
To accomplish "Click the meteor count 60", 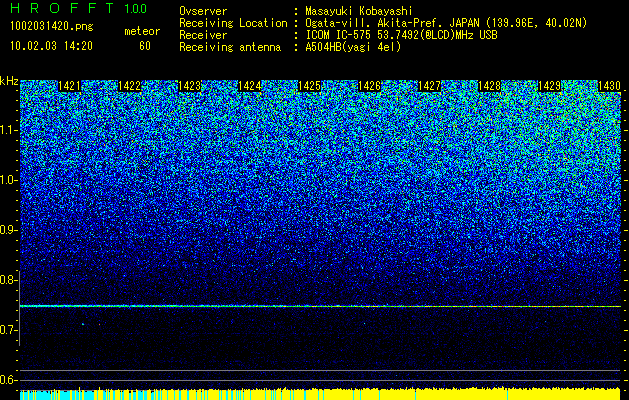I will pos(145,46).
